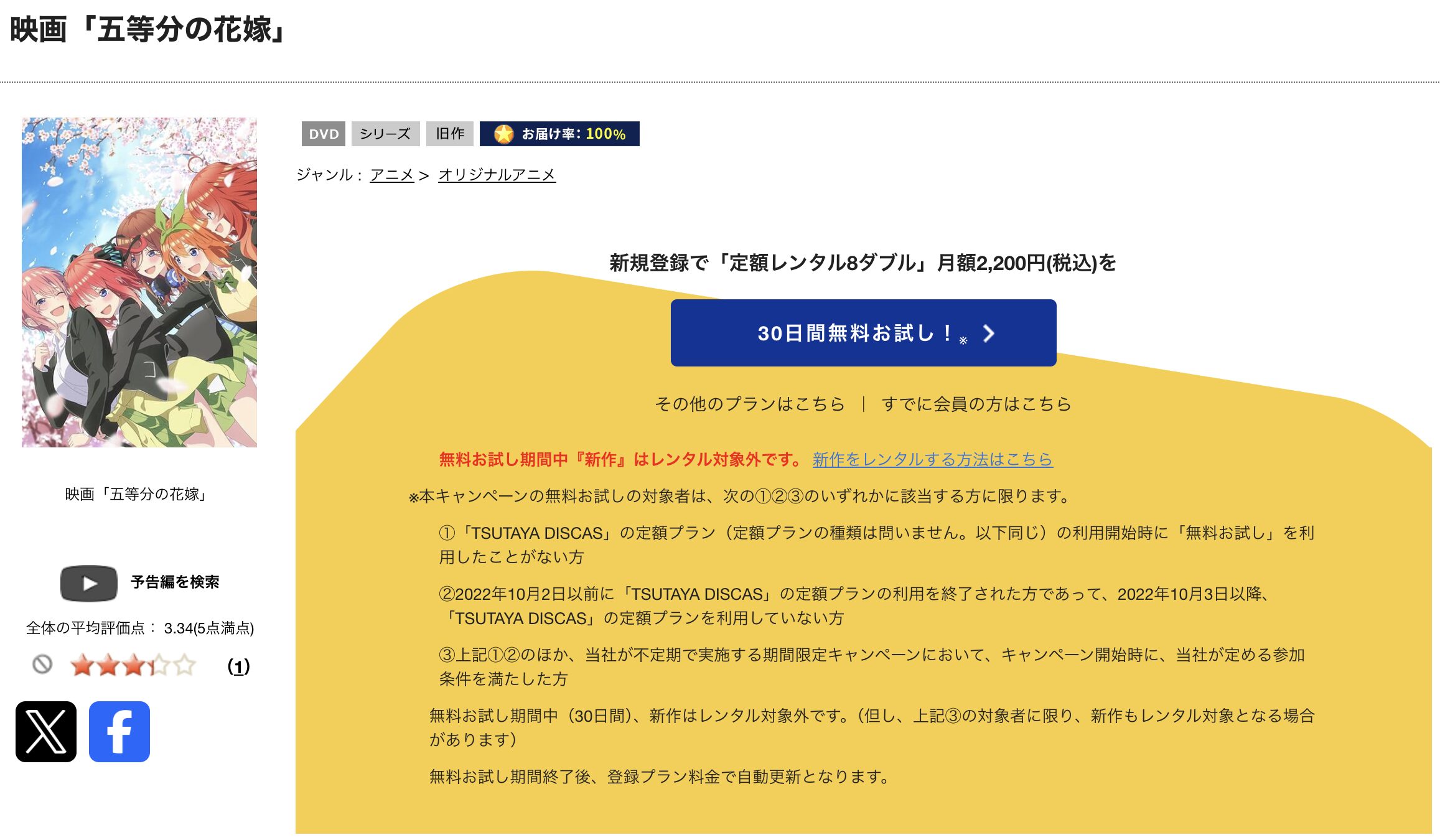Open その他のプランはこちら link

pyautogui.click(x=750, y=404)
